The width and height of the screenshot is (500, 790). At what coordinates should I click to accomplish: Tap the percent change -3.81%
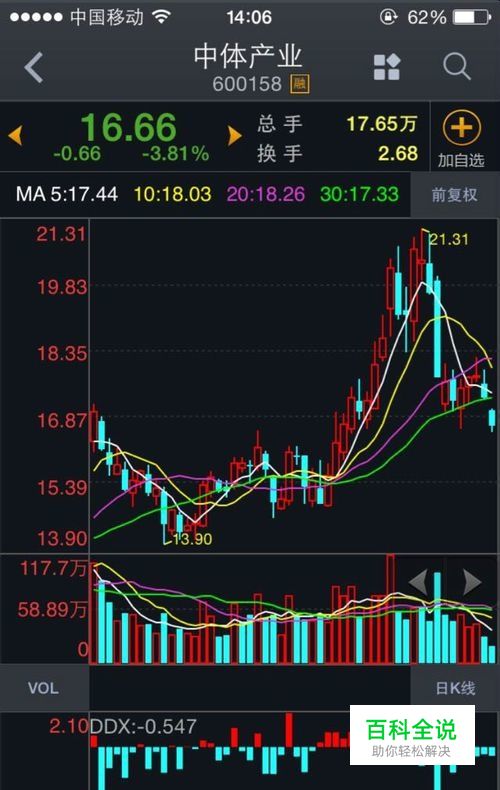click(x=175, y=154)
